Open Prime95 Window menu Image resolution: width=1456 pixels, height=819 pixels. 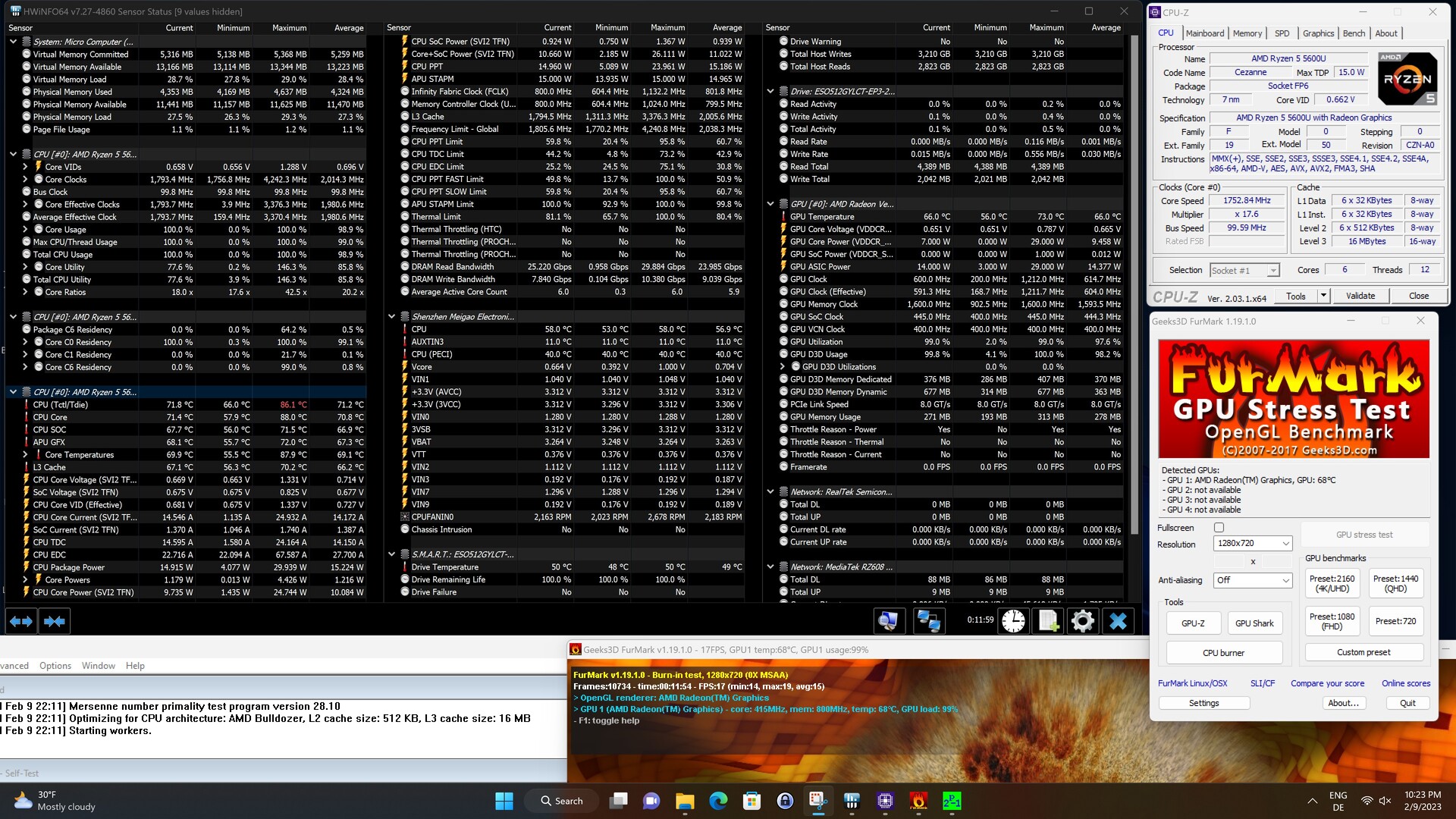coord(99,666)
